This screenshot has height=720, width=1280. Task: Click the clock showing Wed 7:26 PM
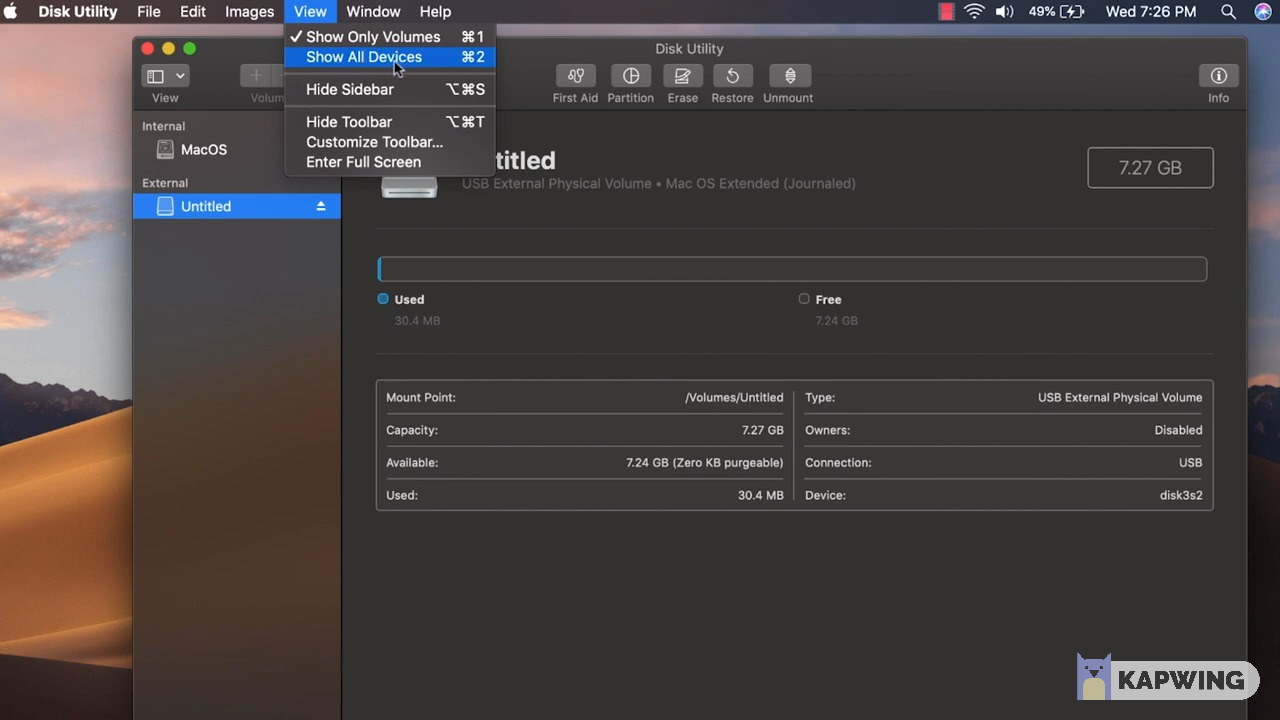click(x=1151, y=12)
